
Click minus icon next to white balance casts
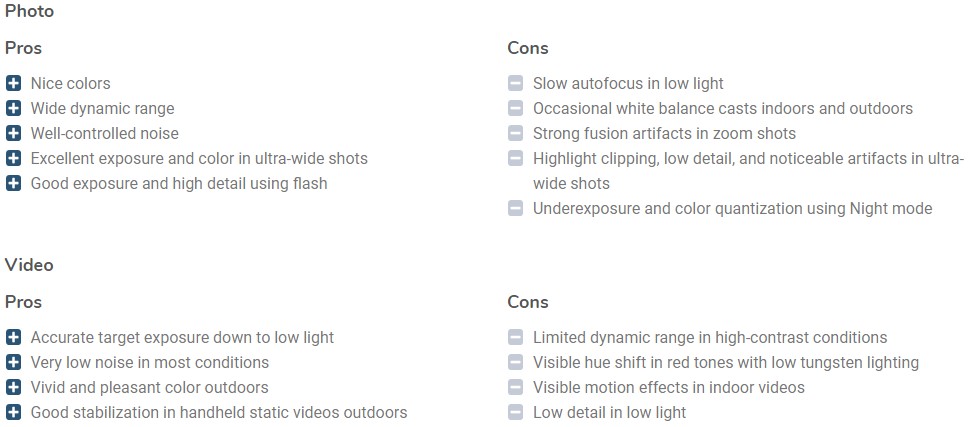coord(515,108)
